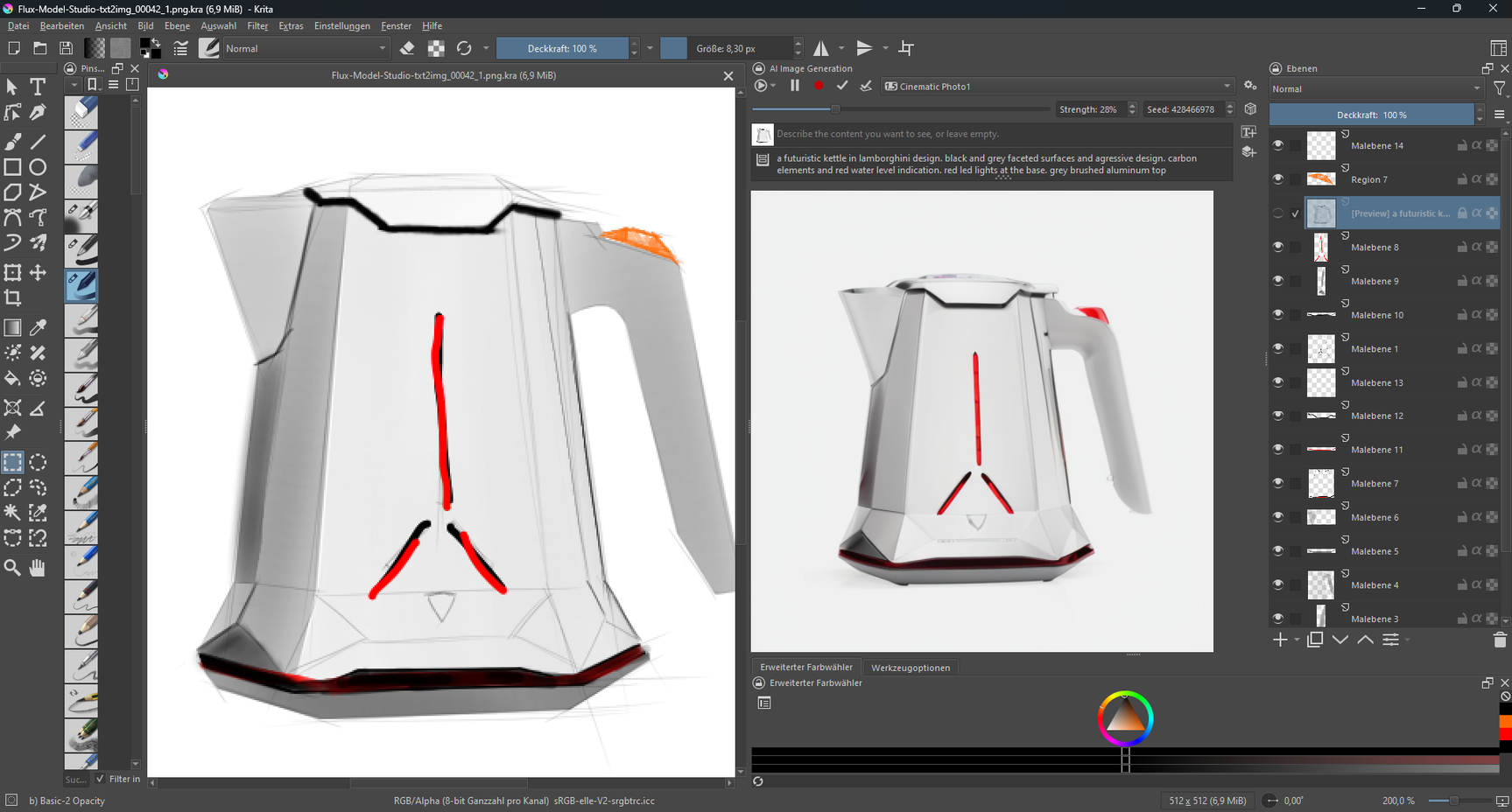1512x812 pixels.
Task: Select the Crop tool
Action: pos(13,298)
